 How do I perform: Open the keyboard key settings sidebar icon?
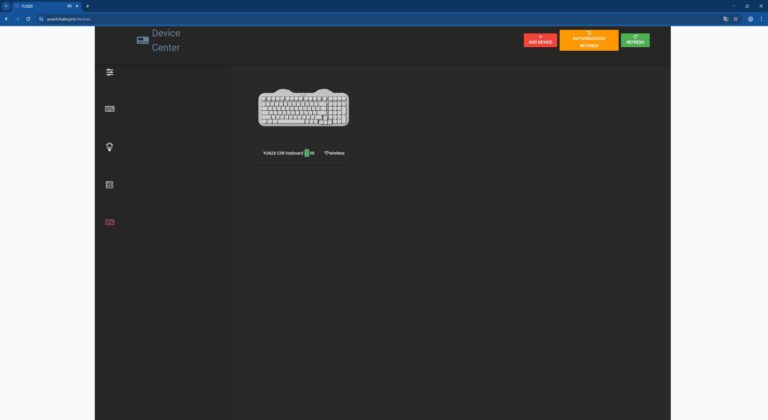pyautogui.click(x=110, y=109)
